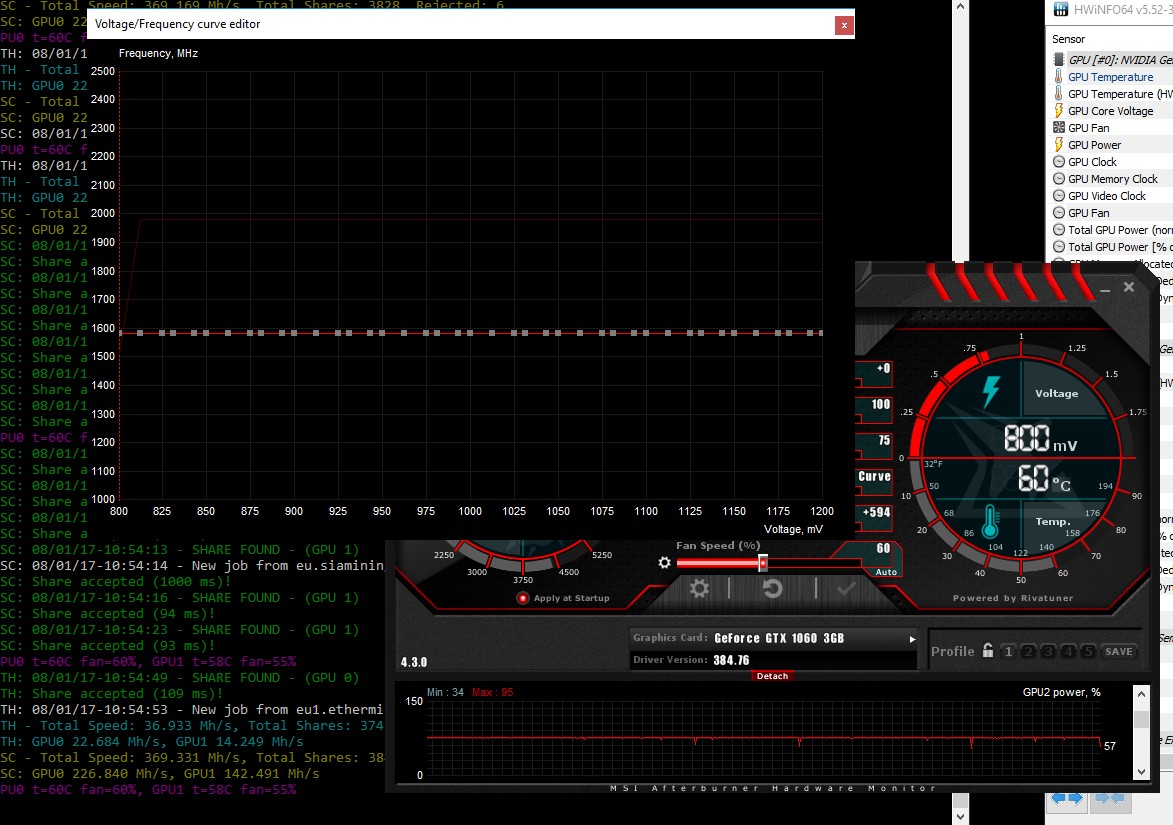This screenshot has height=825, width=1173.
Task: Select GPU Memory Clock sensor row
Action: [1112, 179]
